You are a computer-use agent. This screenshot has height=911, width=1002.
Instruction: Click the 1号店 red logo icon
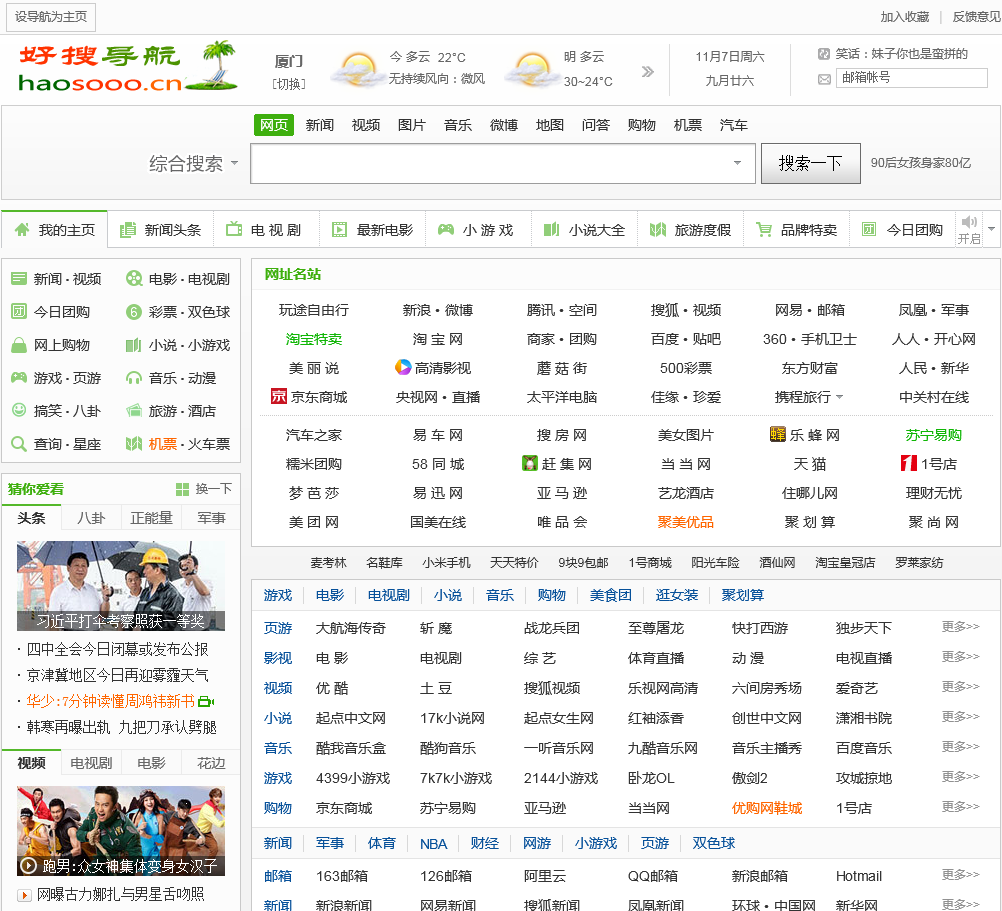[x=909, y=463]
